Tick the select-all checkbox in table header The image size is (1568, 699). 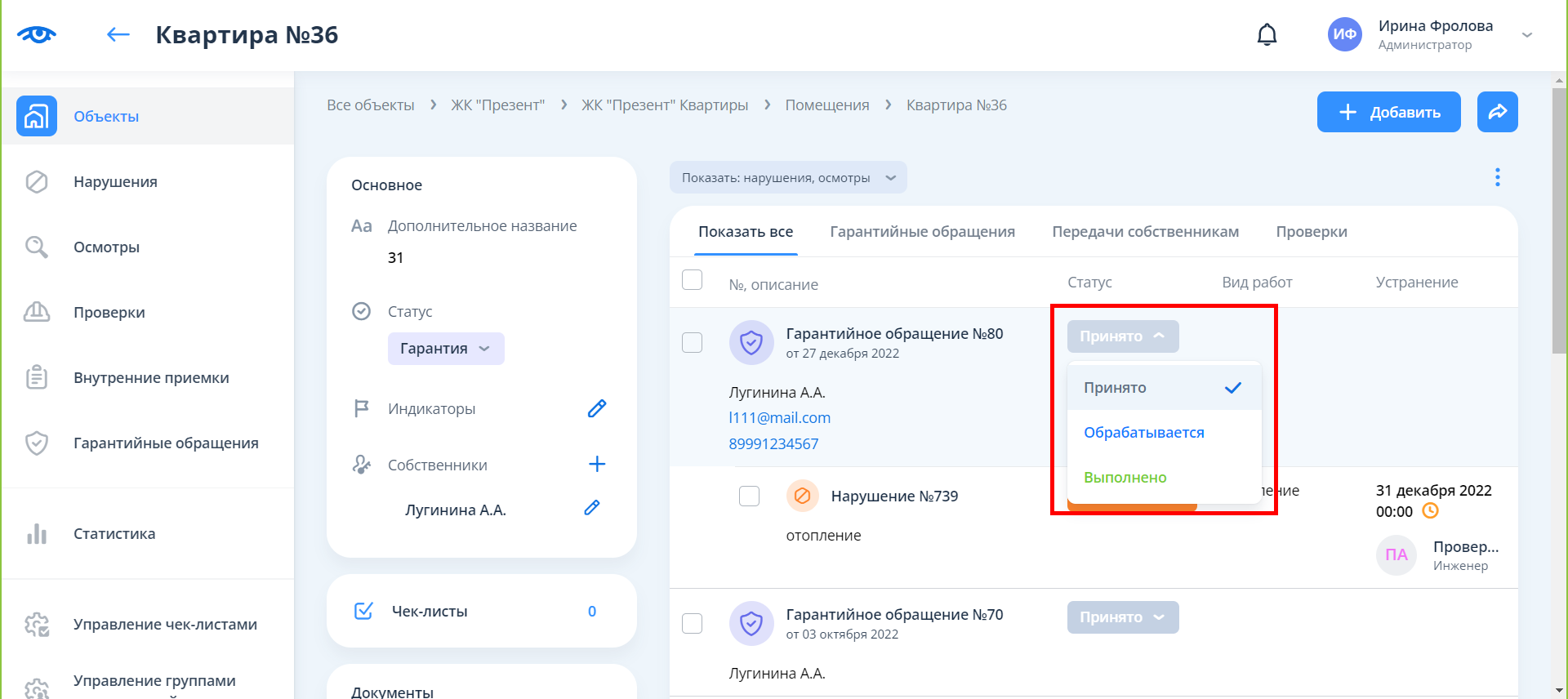(x=692, y=280)
